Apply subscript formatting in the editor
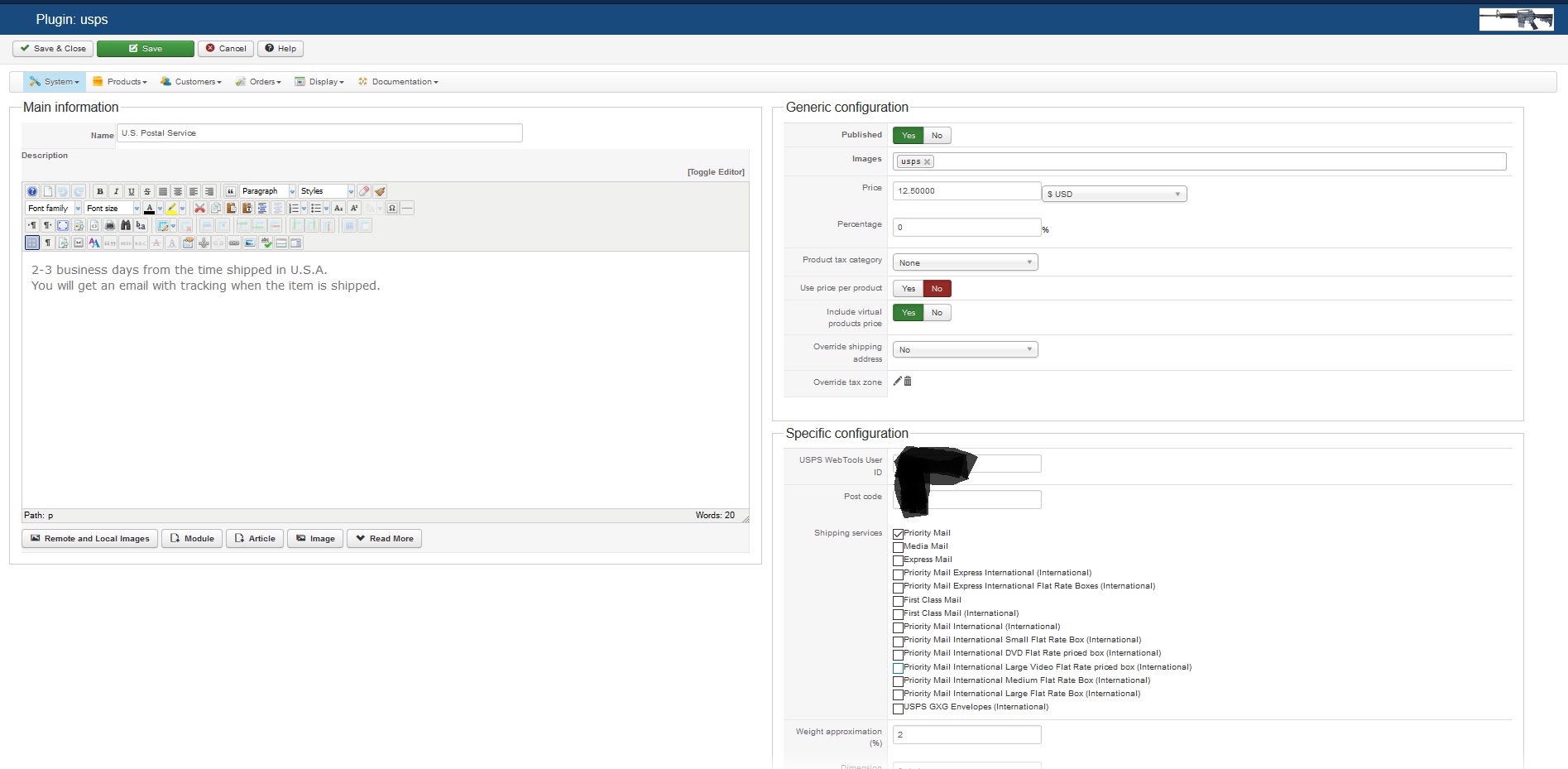The height and width of the screenshot is (769, 1568). pos(338,209)
